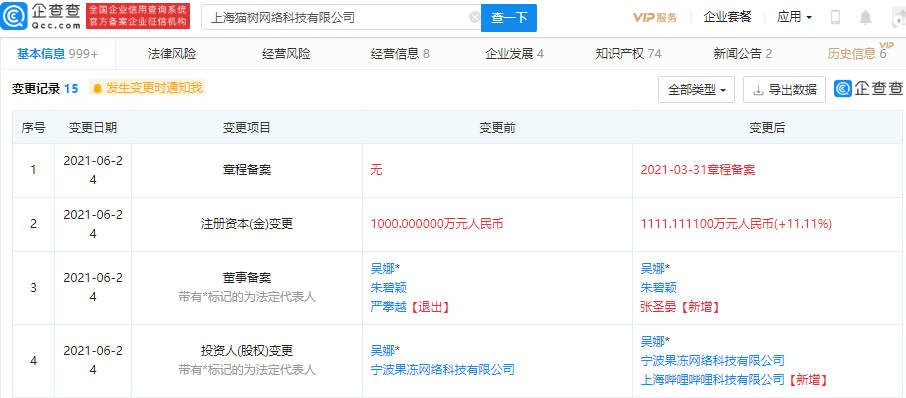Click 严攀越 who exited the board

tap(388, 307)
